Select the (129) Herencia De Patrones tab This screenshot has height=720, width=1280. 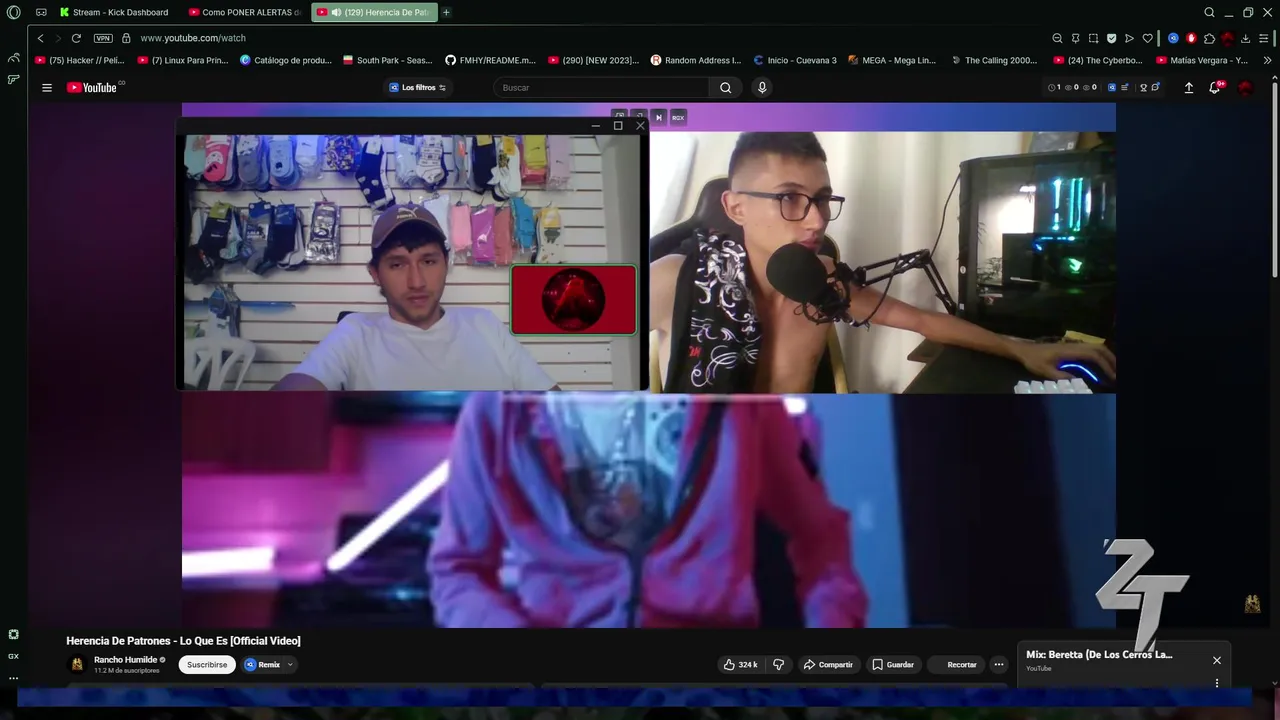pyautogui.click(x=375, y=12)
